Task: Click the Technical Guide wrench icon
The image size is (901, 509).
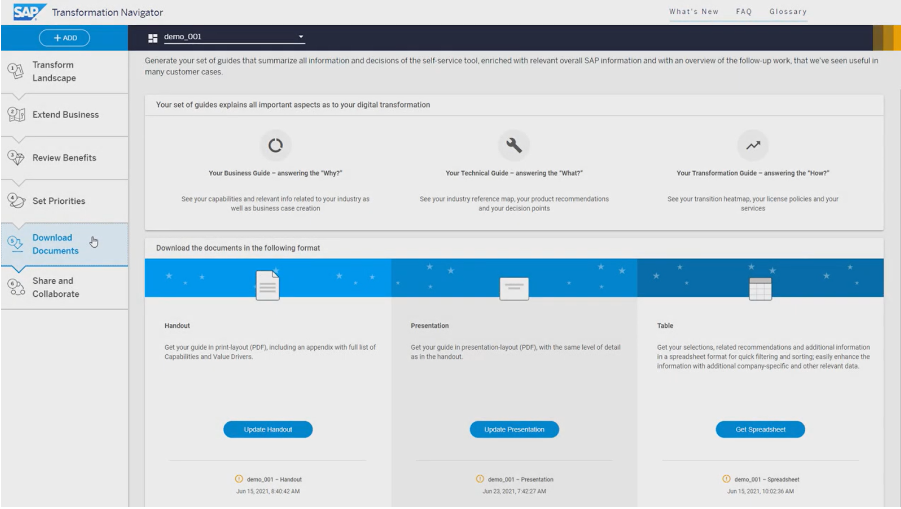Action: coord(514,146)
